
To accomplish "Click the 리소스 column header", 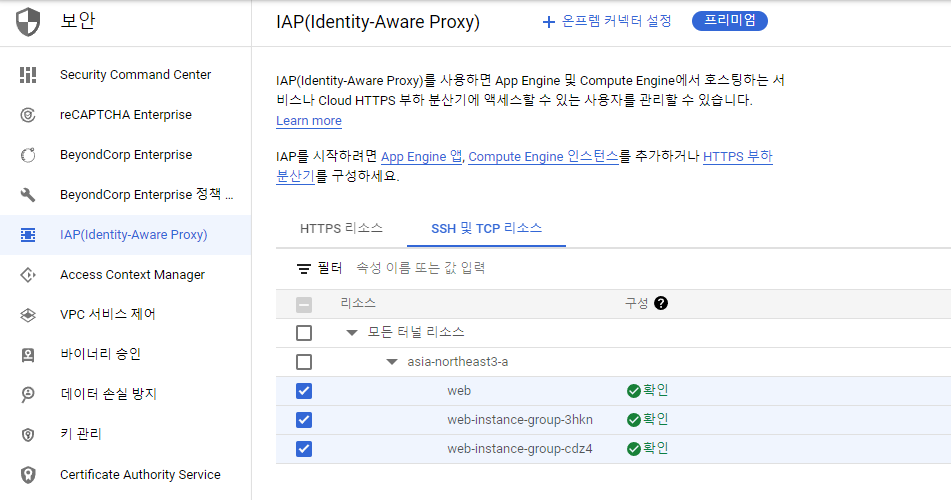I will pos(358,303).
